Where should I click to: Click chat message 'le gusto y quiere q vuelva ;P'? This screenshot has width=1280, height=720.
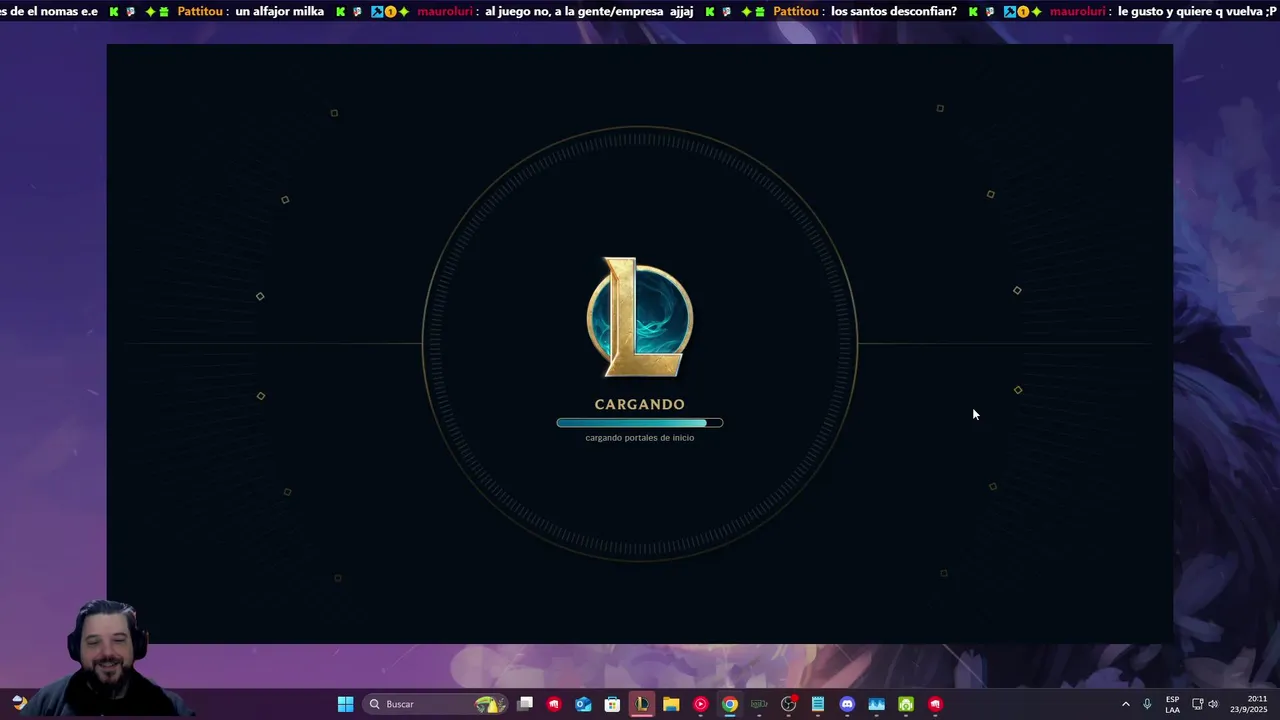pyautogui.click(x=1197, y=12)
